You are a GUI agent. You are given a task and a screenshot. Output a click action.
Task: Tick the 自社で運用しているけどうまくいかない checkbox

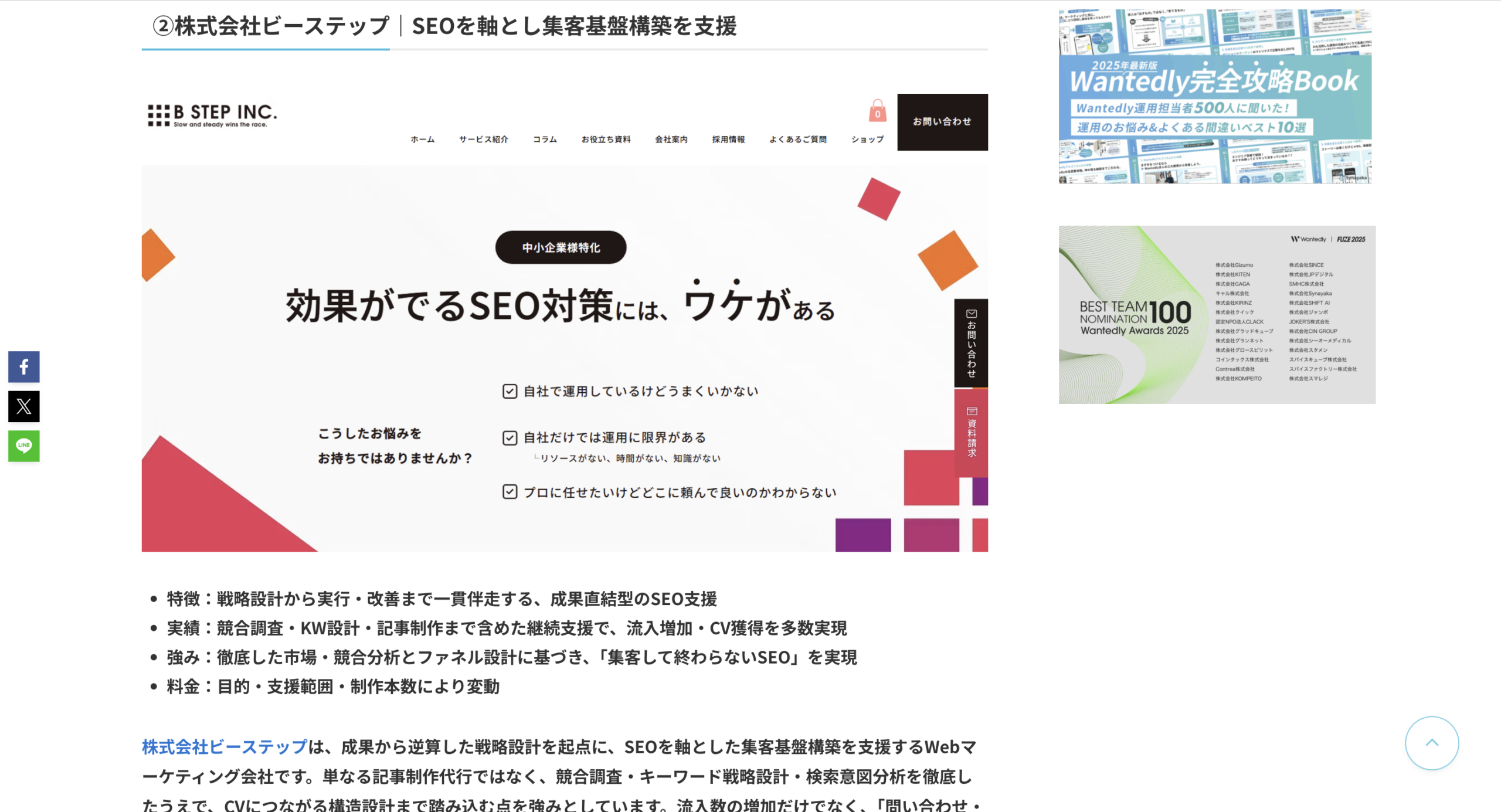coord(510,391)
